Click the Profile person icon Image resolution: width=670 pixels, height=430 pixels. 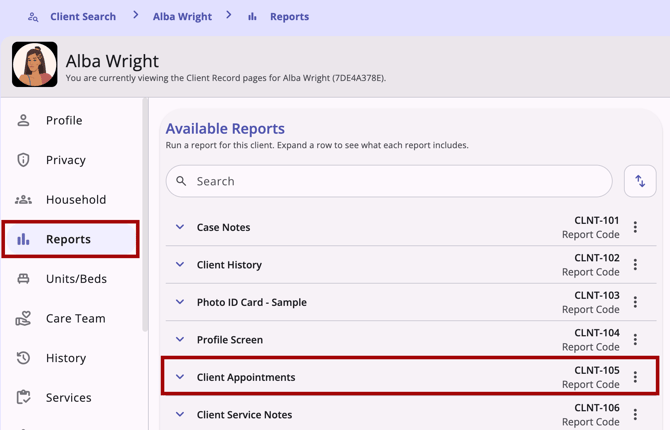tap(23, 121)
